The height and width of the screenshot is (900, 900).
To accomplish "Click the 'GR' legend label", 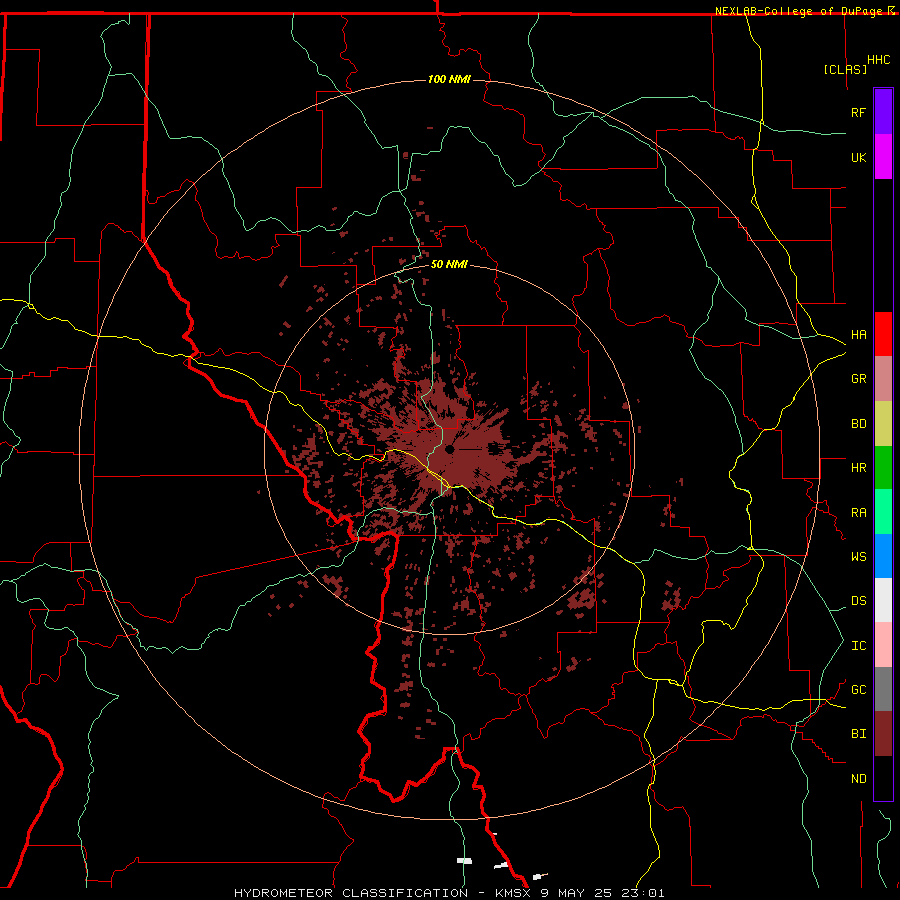I will click(858, 379).
